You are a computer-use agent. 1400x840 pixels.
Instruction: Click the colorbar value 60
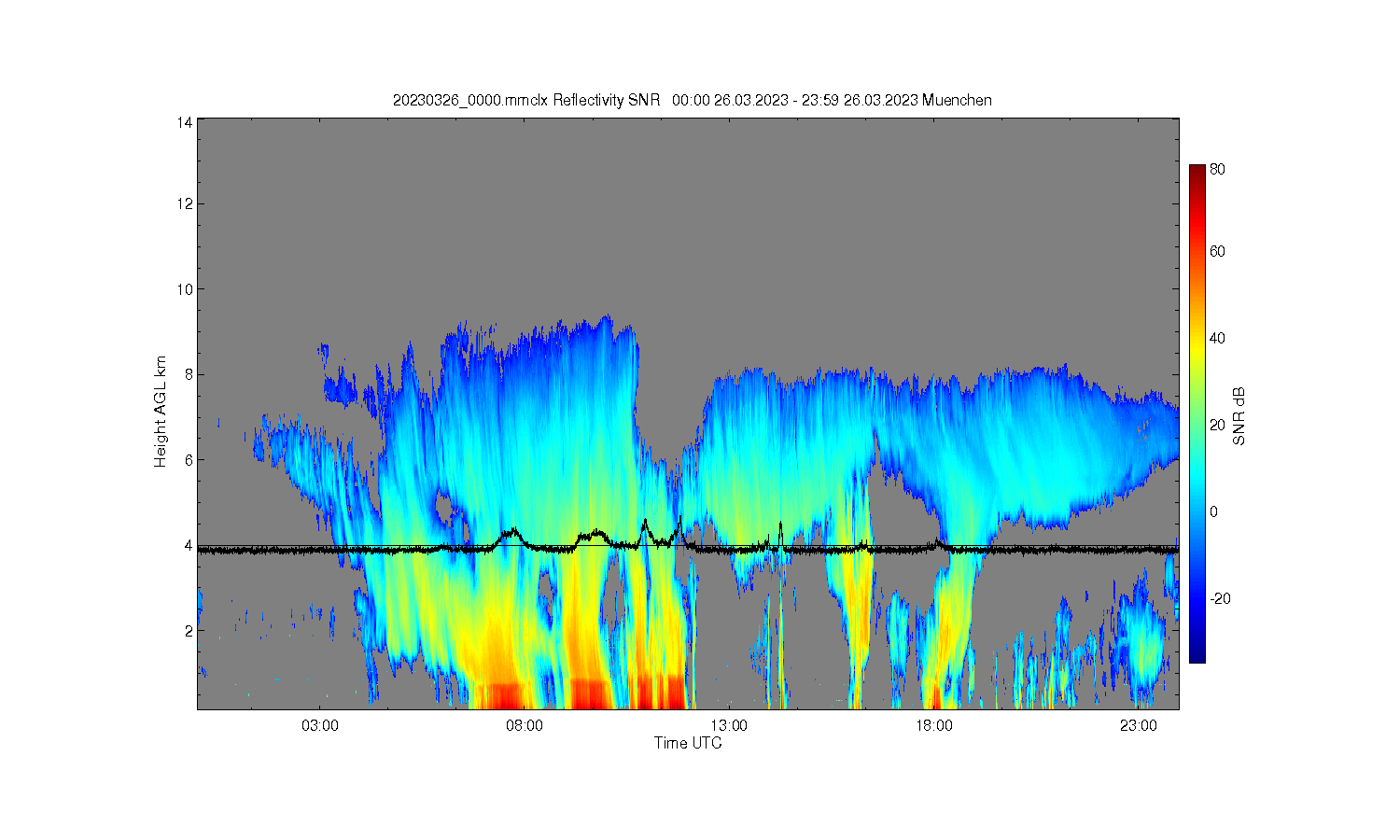pyautogui.click(x=1218, y=251)
